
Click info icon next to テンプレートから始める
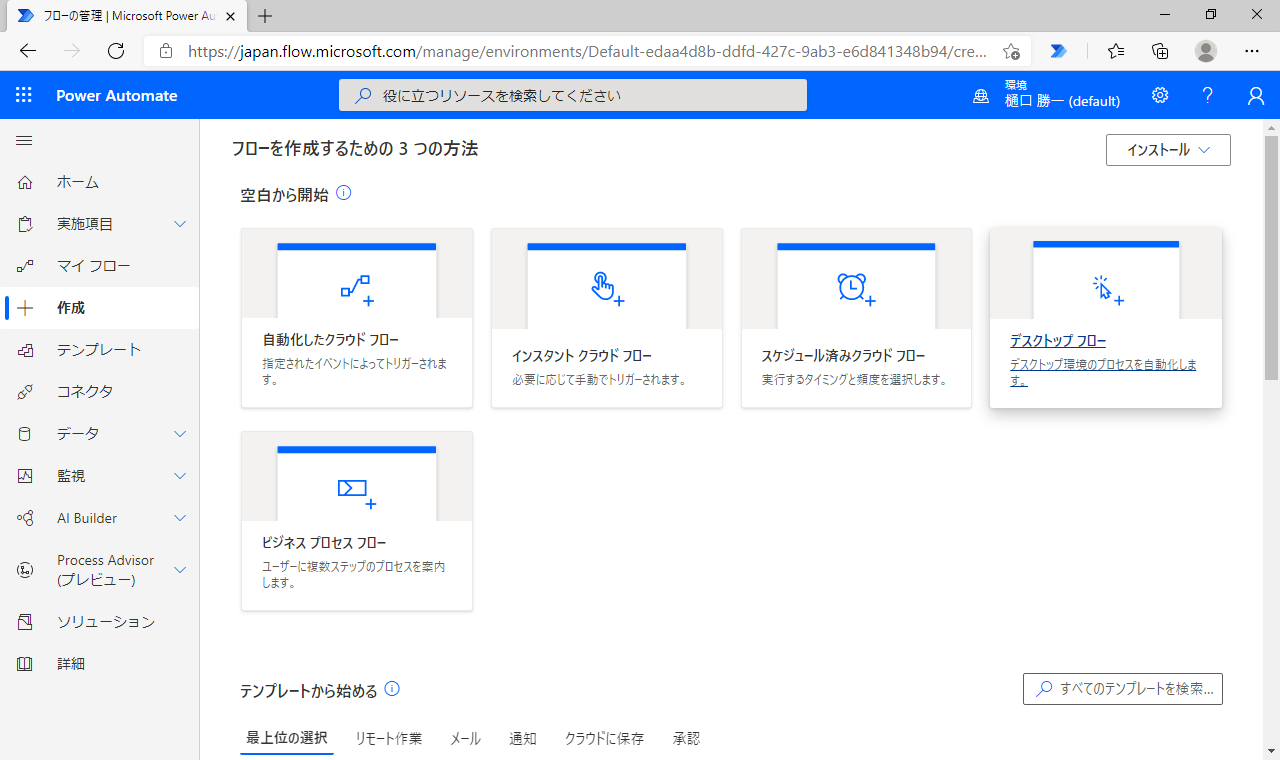point(392,689)
